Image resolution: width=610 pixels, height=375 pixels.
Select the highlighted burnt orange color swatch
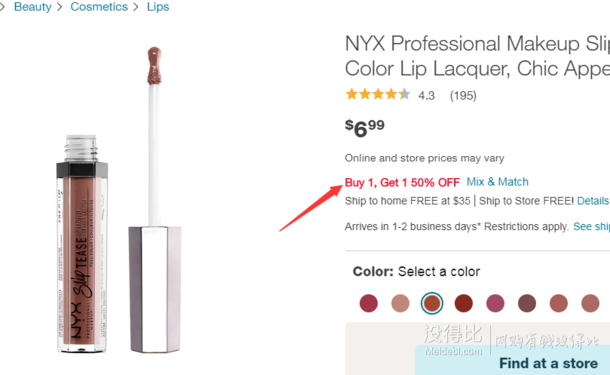tap(432, 303)
